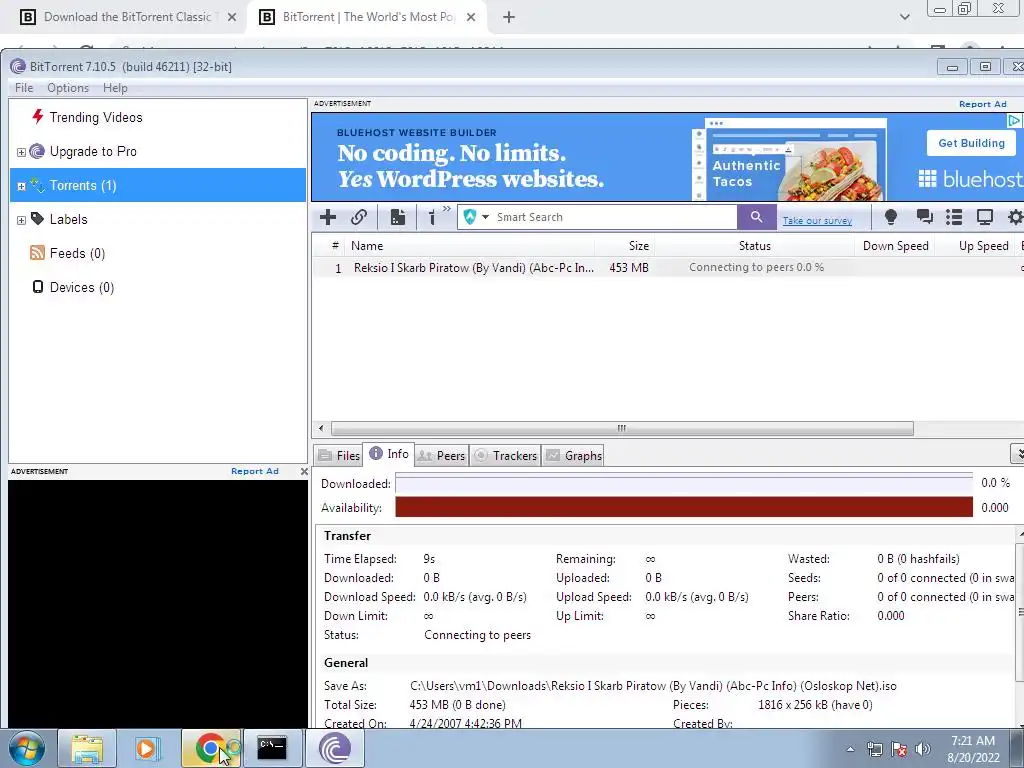The image size is (1024, 768).
Task: Open the browser tab search chevron
Action: coord(904,18)
